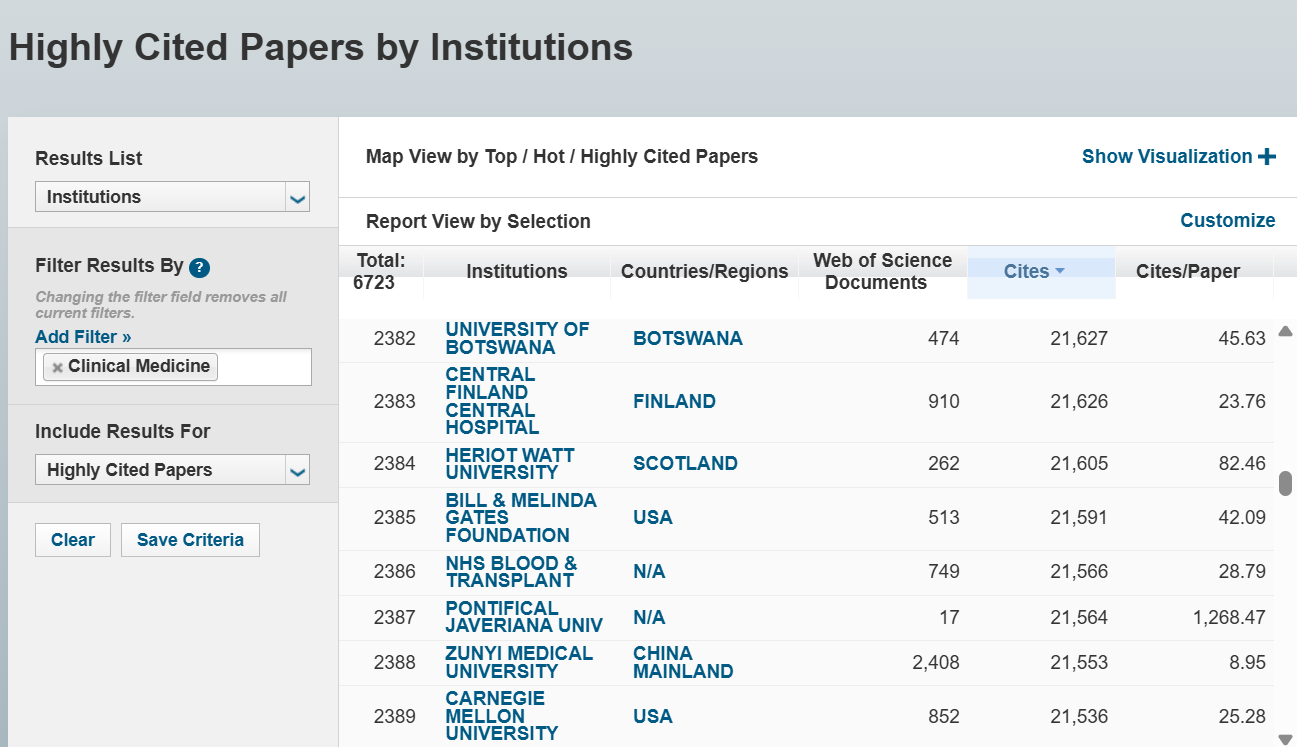Image resolution: width=1297 pixels, height=747 pixels.
Task: Click the 28.79 cites per paper value
Action: click(1242, 571)
